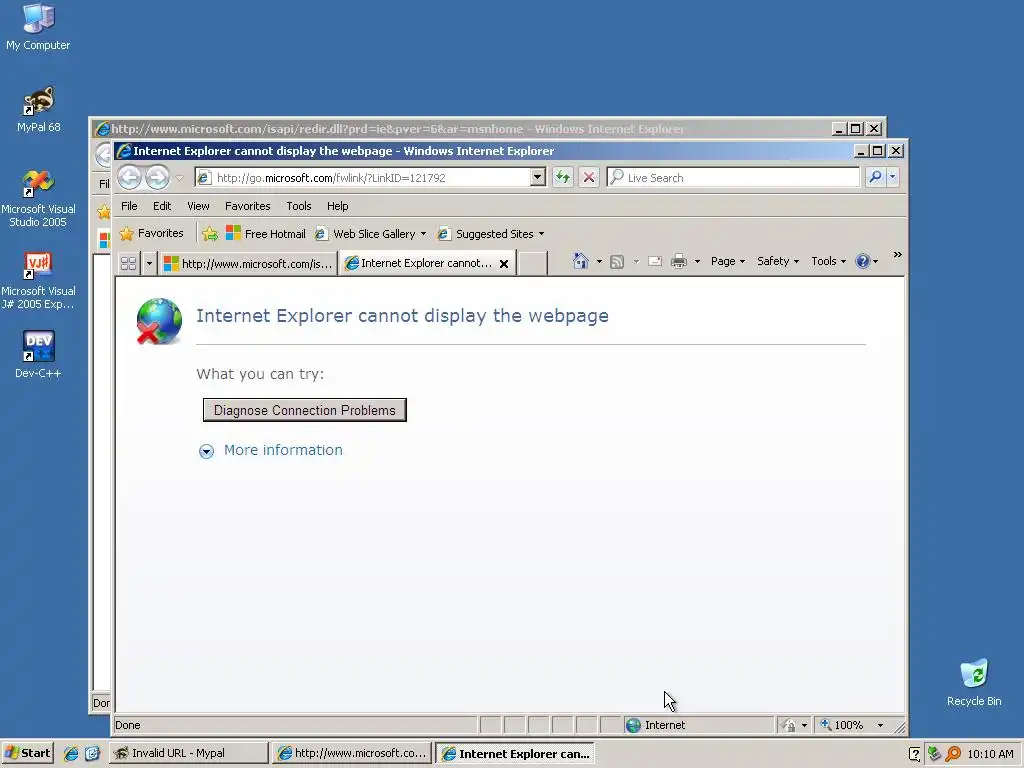This screenshot has height=768, width=1024.
Task: Click the Read Mail icon
Action: coord(654,261)
